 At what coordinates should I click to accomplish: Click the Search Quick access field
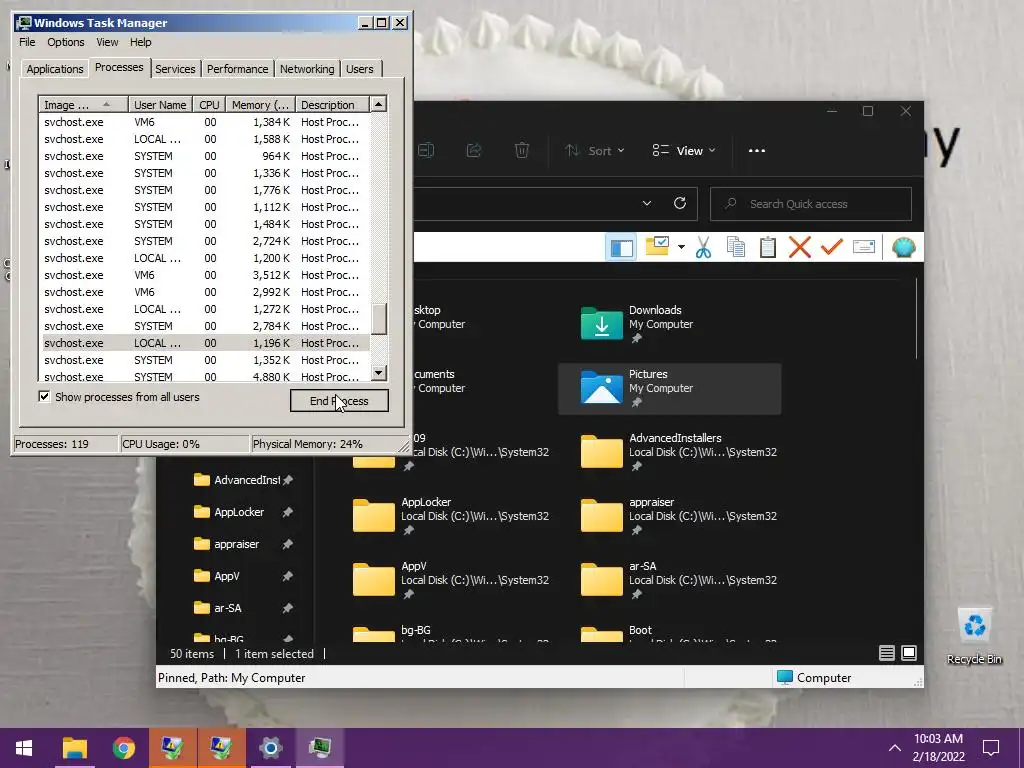tap(810, 204)
